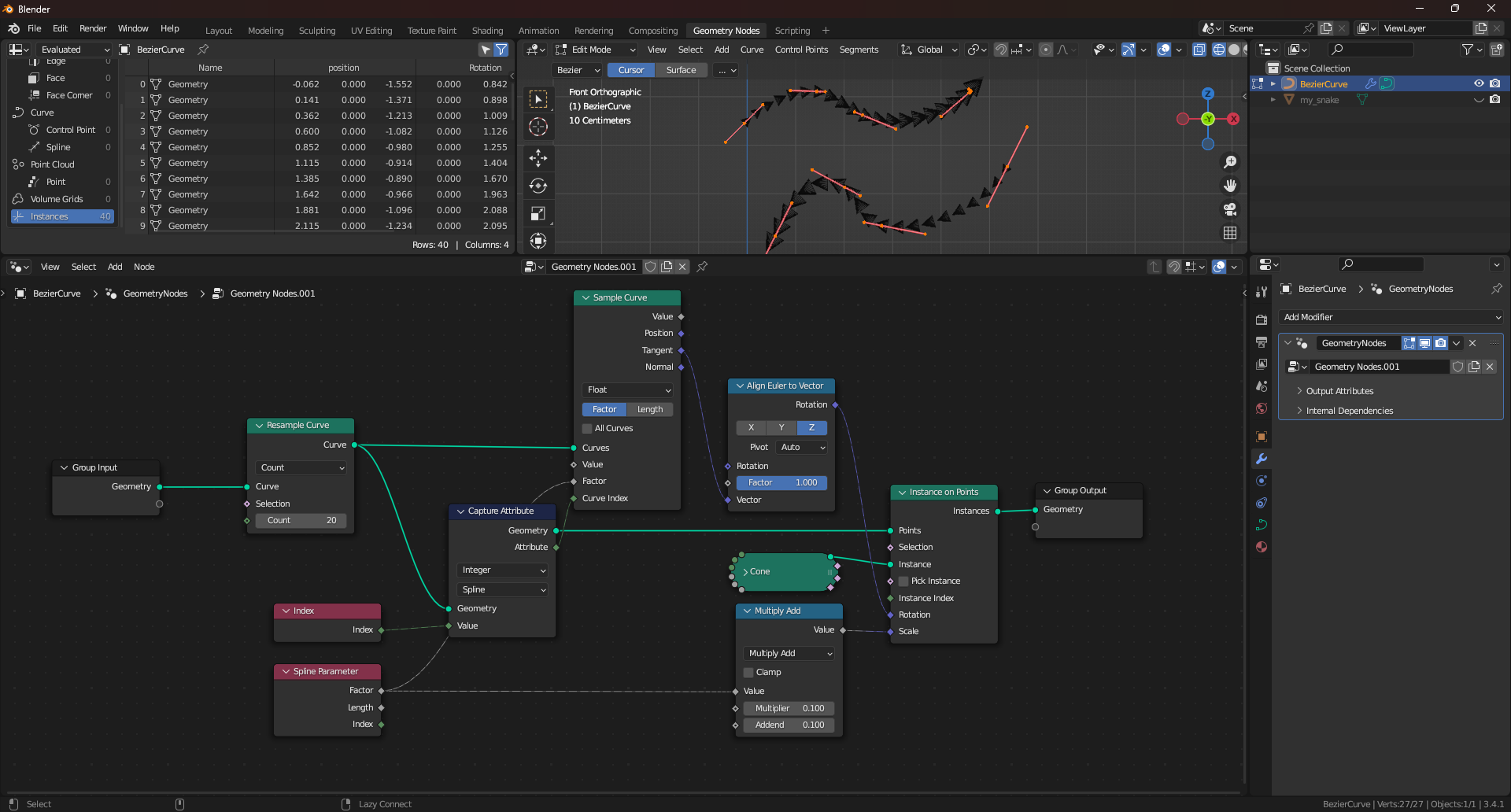Open the Bezier handle type dropdown in header
This screenshot has height=812, width=1511.
coord(577,70)
